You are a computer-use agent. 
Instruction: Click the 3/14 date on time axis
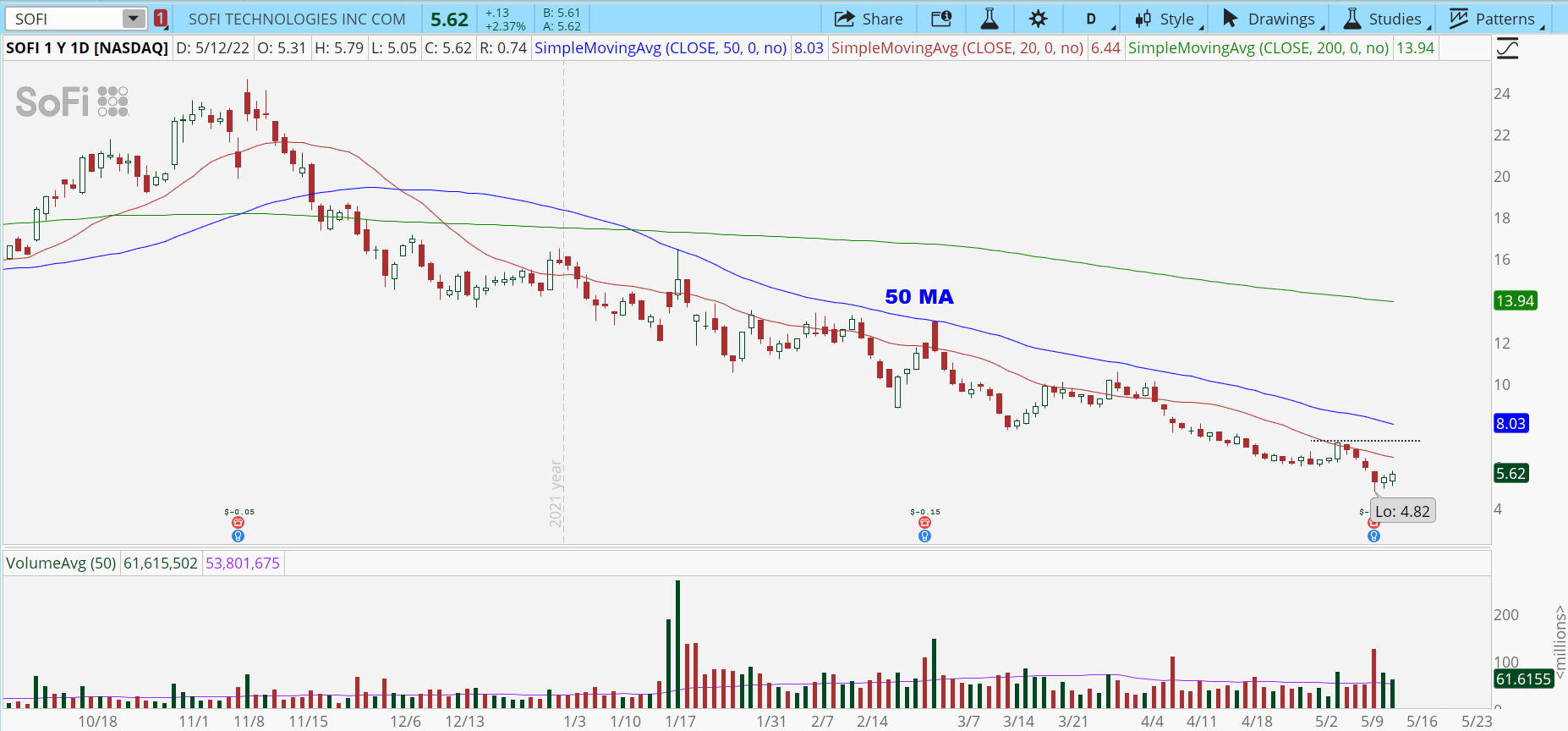(1019, 722)
